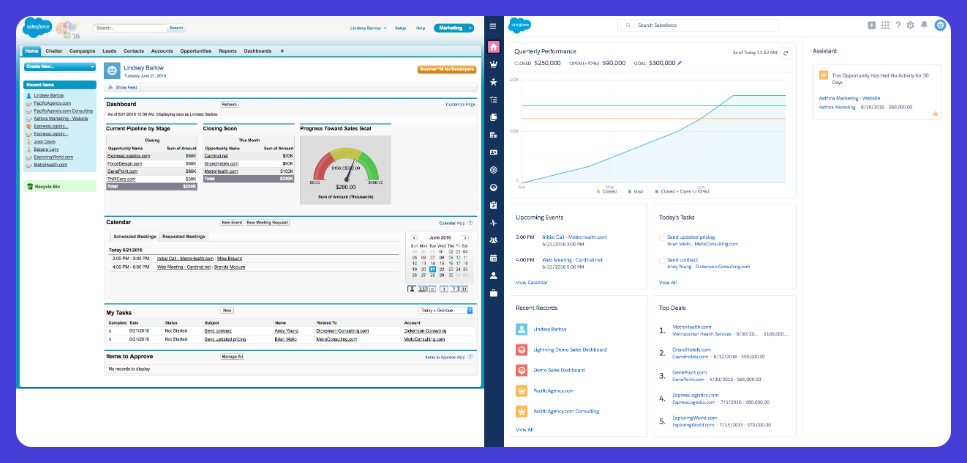Open Files icon in Lightning sidebar
Image resolution: width=967 pixels, height=463 pixels.
(493, 117)
